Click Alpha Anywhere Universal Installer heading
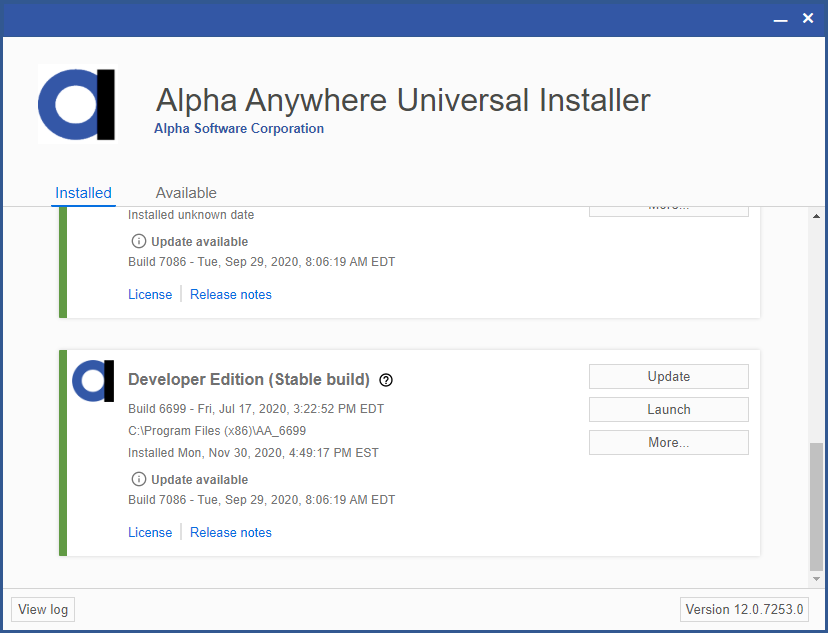Image resolution: width=828 pixels, height=633 pixels. click(403, 100)
